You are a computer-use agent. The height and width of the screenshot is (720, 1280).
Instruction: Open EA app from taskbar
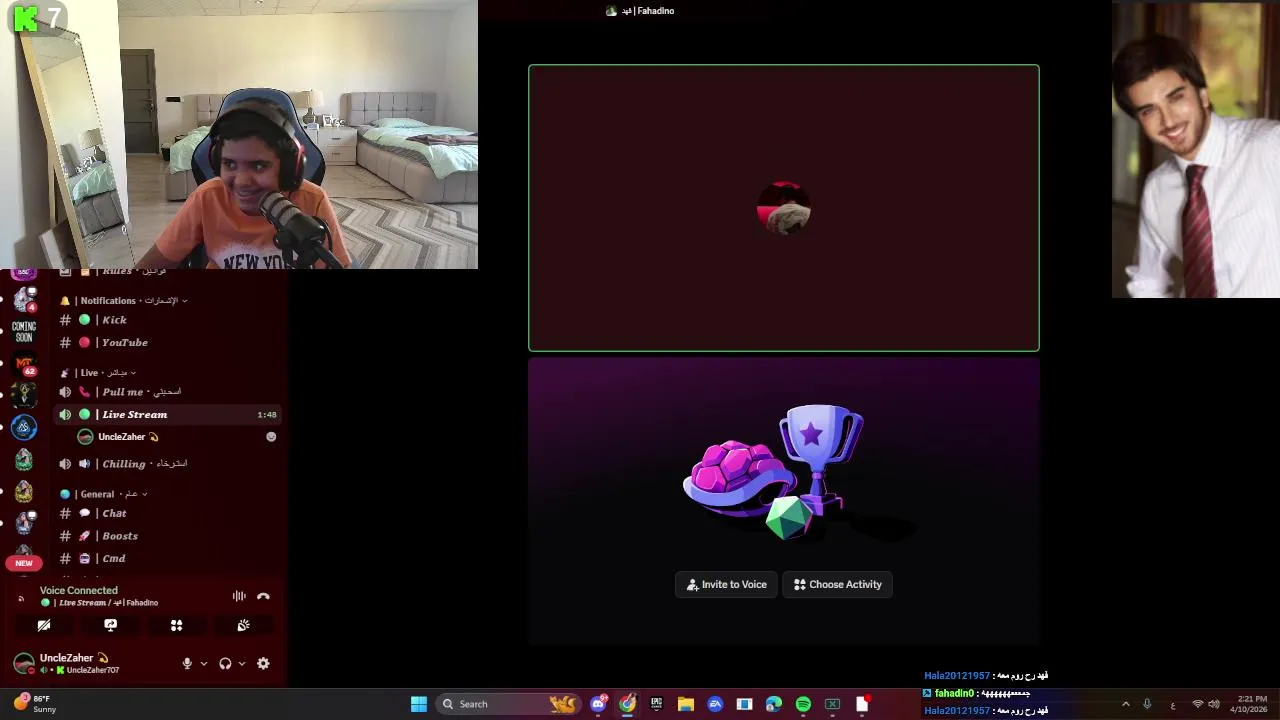tap(715, 704)
